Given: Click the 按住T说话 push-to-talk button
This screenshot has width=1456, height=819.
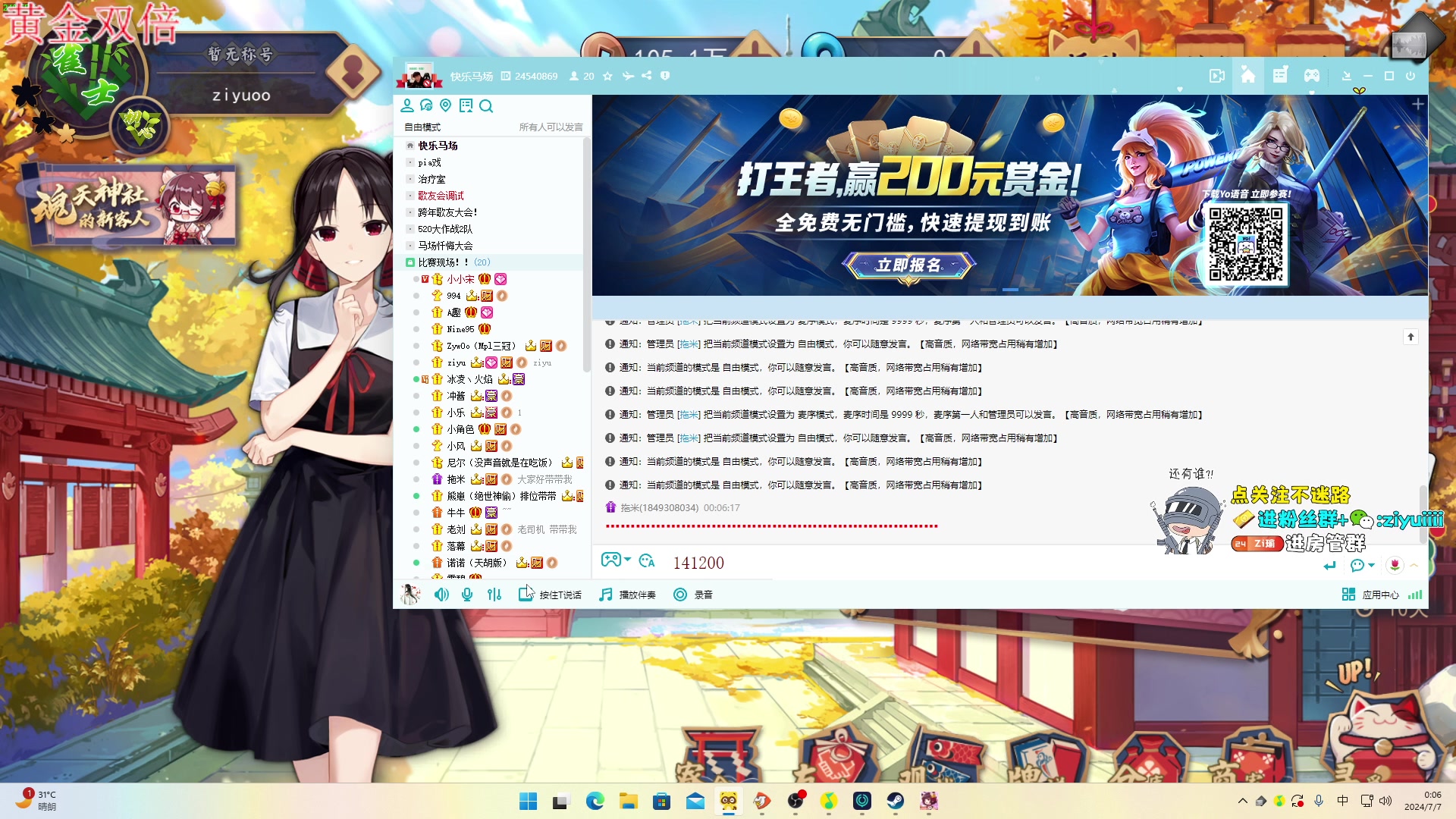Looking at the screenshot, I should pyautogui.click(x=551, y=595).
